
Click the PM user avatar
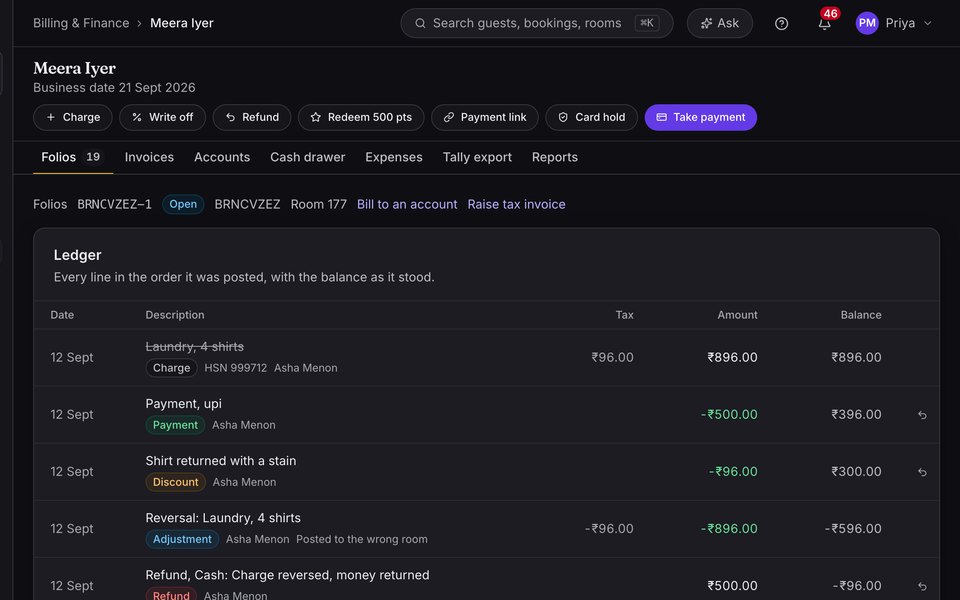(x=867, y=23)
